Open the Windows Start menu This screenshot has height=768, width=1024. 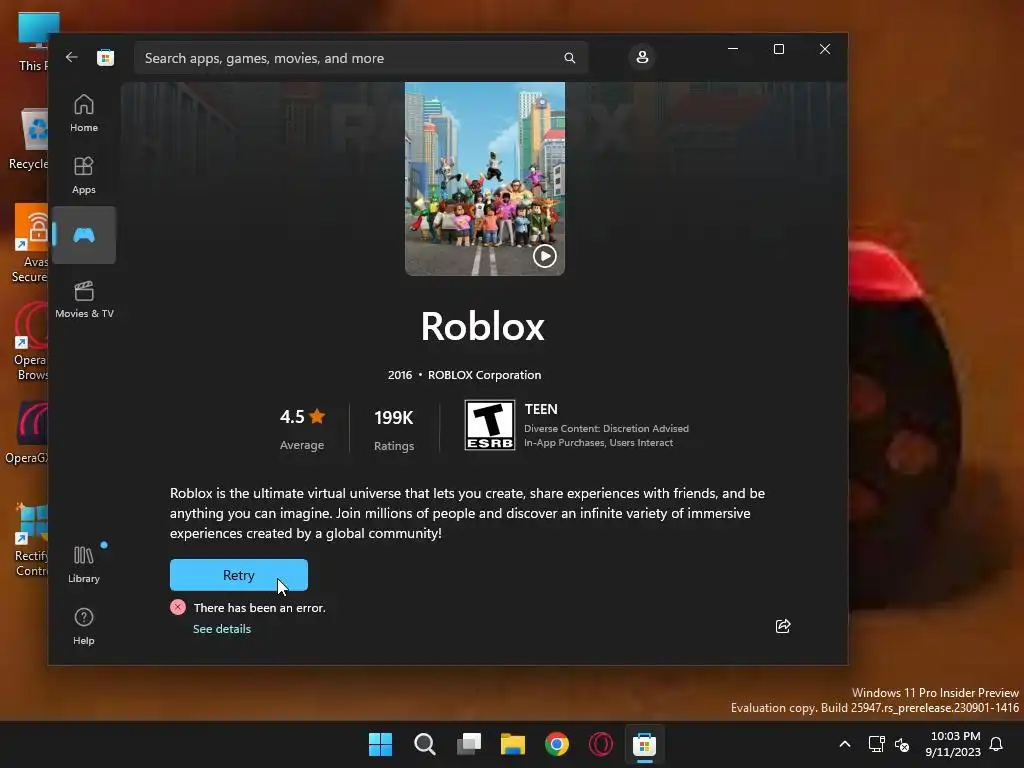(x=380, y=744)
